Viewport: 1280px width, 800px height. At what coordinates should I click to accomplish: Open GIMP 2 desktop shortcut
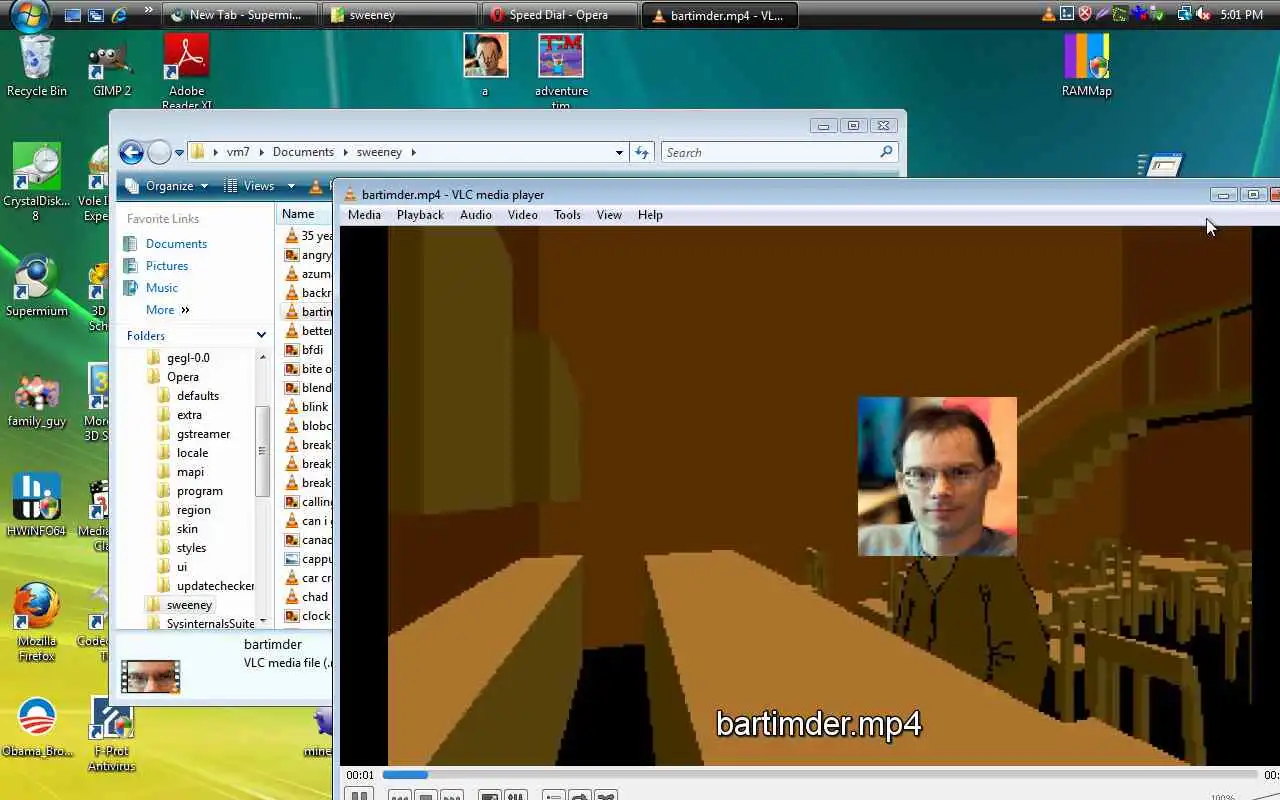pyautogui.click(x=112, y=66)
